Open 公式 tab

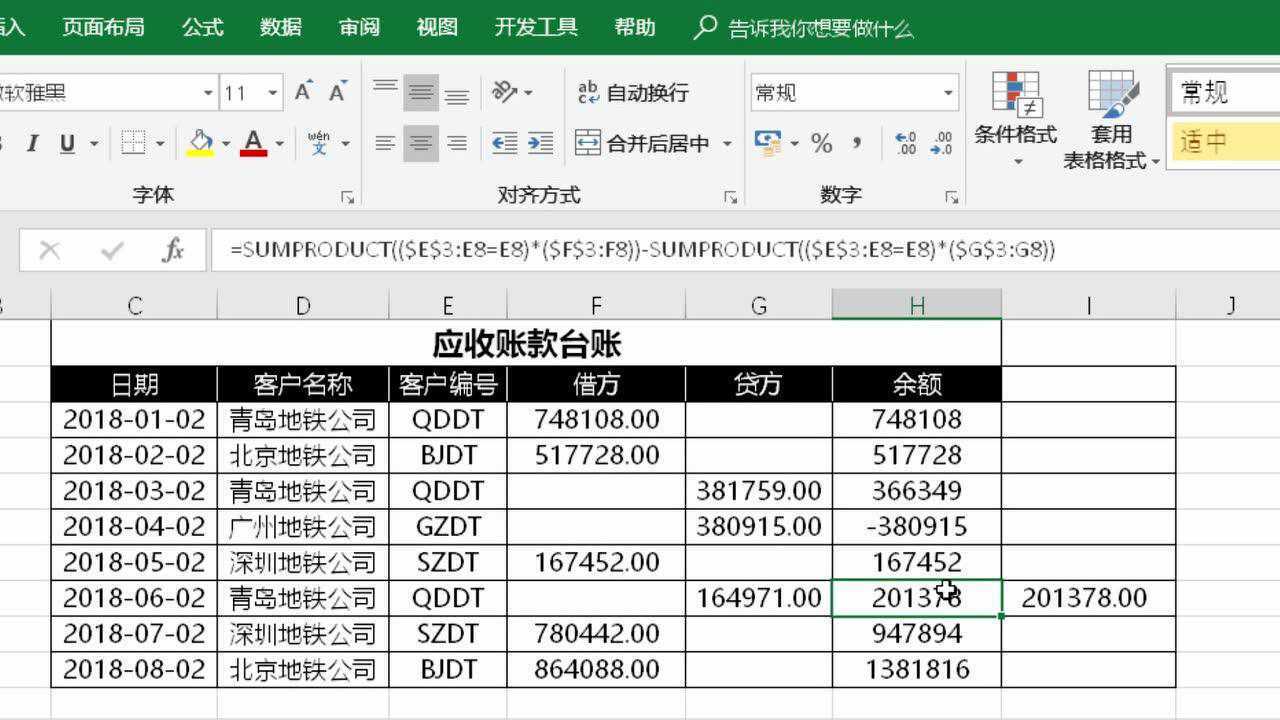(x=203, y=27)
